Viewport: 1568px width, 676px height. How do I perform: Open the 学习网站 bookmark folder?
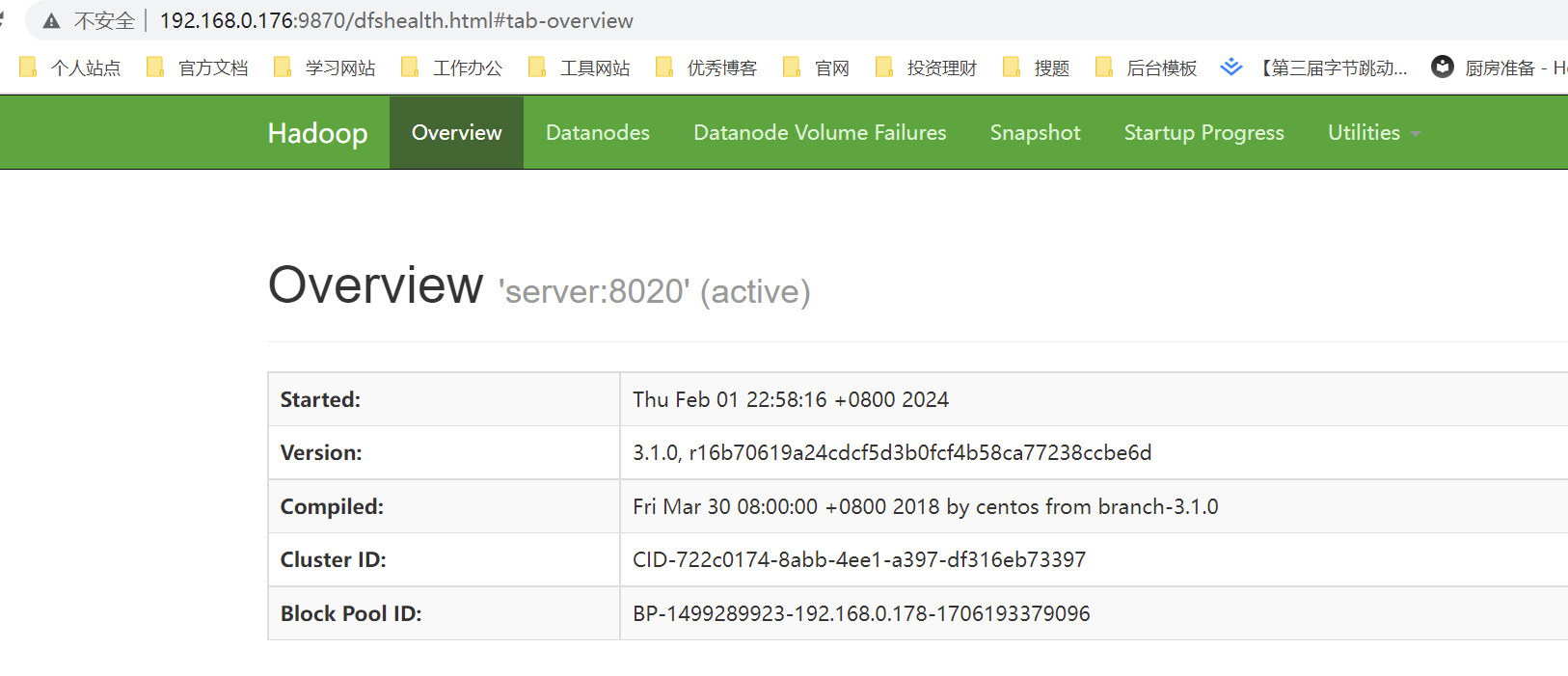[x=325, y=68]
